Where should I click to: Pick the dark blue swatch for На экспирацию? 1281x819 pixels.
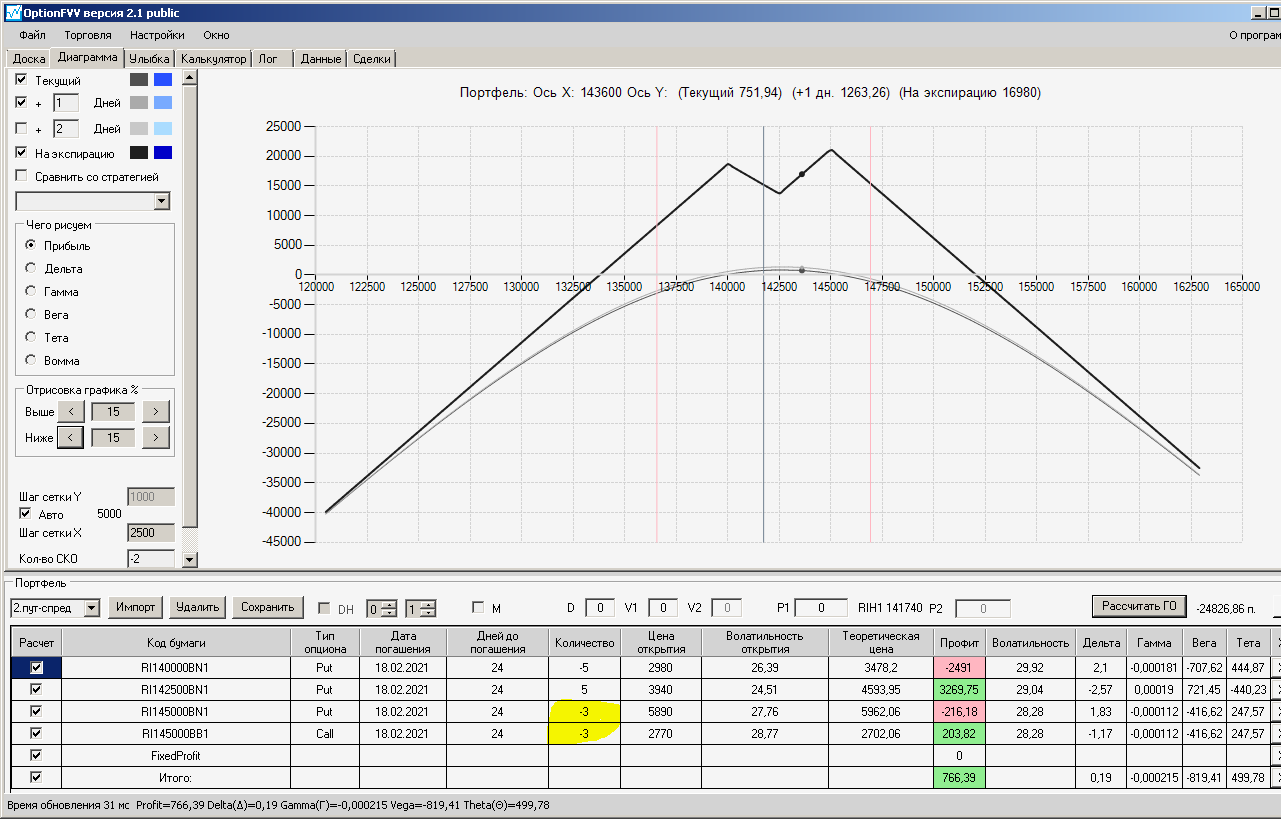163,153
